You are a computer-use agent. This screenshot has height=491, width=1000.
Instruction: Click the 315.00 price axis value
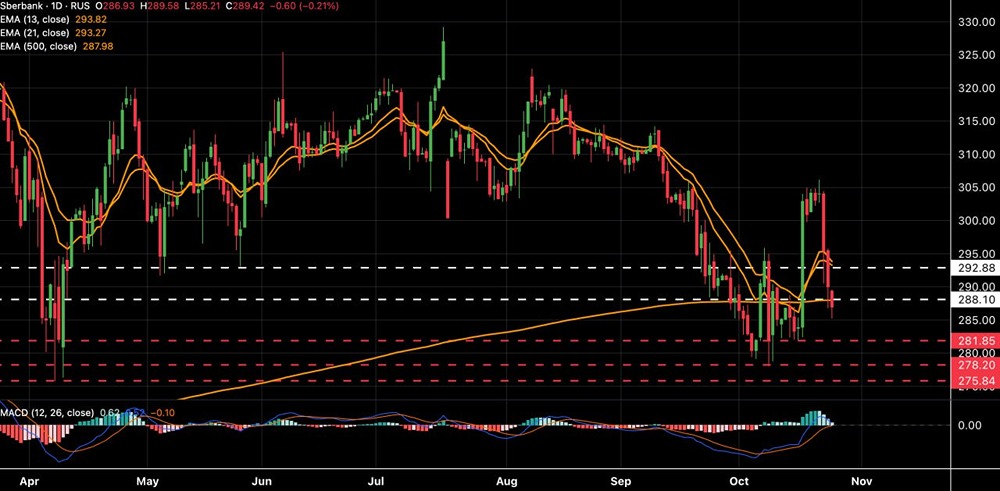pyautogui.click(x=976, y=121)
